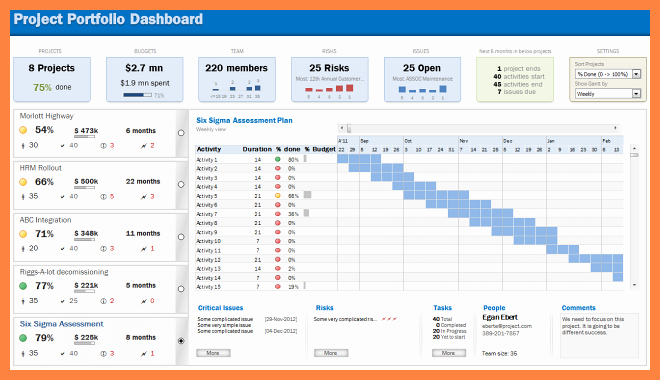Click the green status dot for Riggs-A-lot decomissioning
The height and width of the screenshot is (380, 660).
coord(23,286)
